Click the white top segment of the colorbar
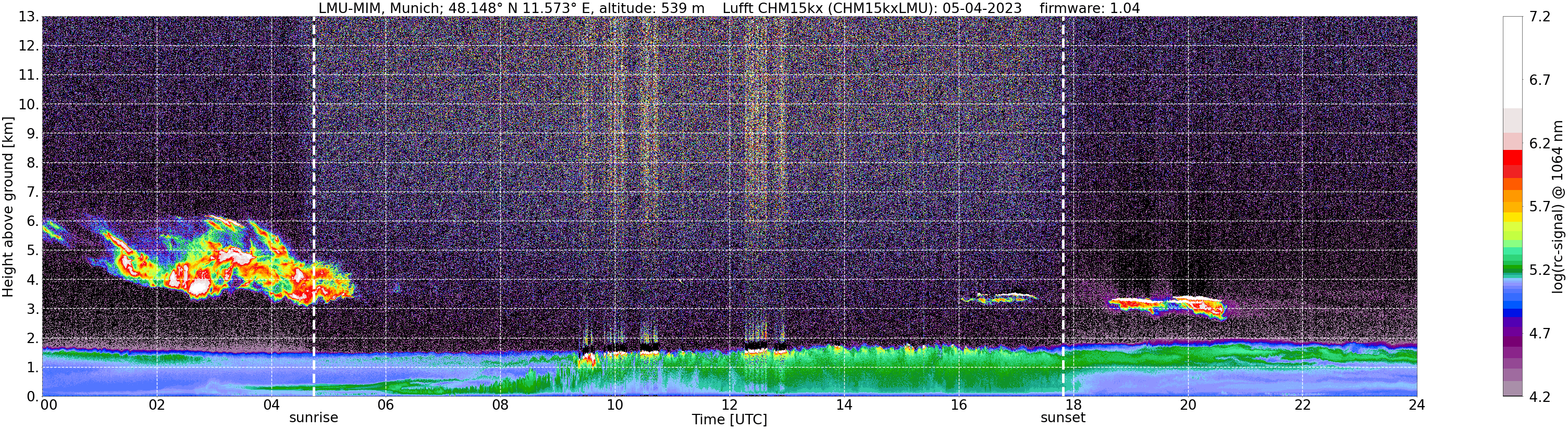This screenshot has width=1568, height=430. pos(1513,62)
